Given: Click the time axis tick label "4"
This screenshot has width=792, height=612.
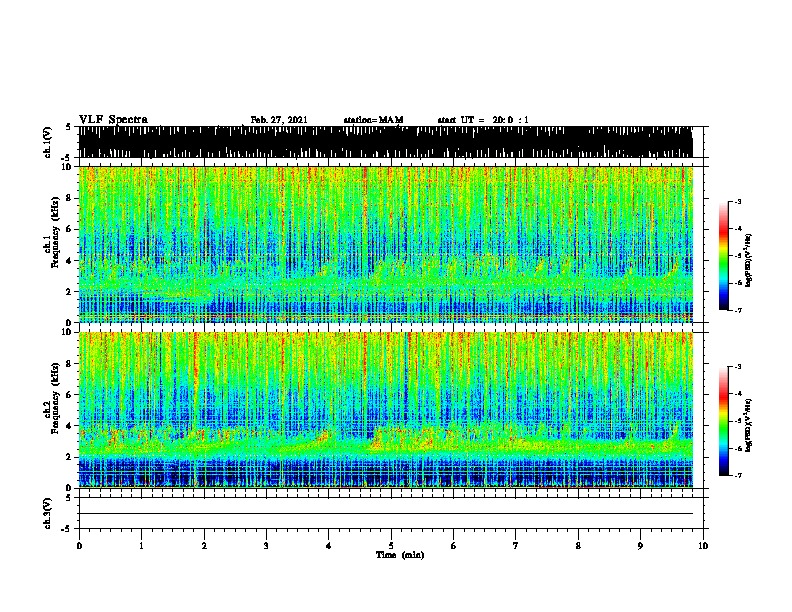Looking at the screenshot, I should [x=329, y=546].
